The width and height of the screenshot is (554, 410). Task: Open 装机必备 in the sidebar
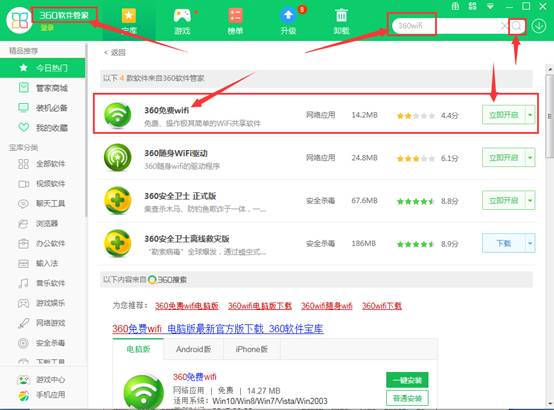[42, 108]
